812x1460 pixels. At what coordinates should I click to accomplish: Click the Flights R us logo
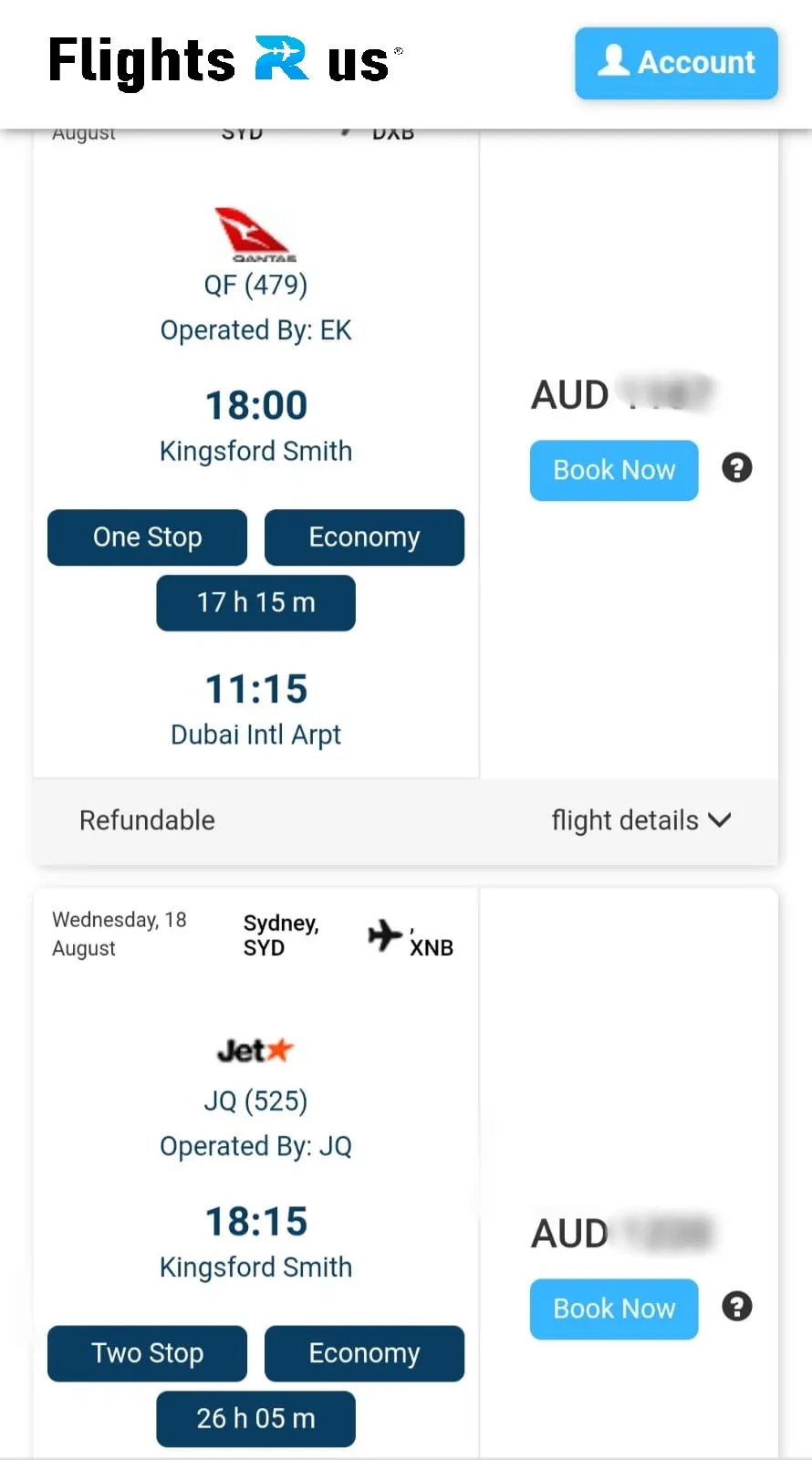[225, 61]
